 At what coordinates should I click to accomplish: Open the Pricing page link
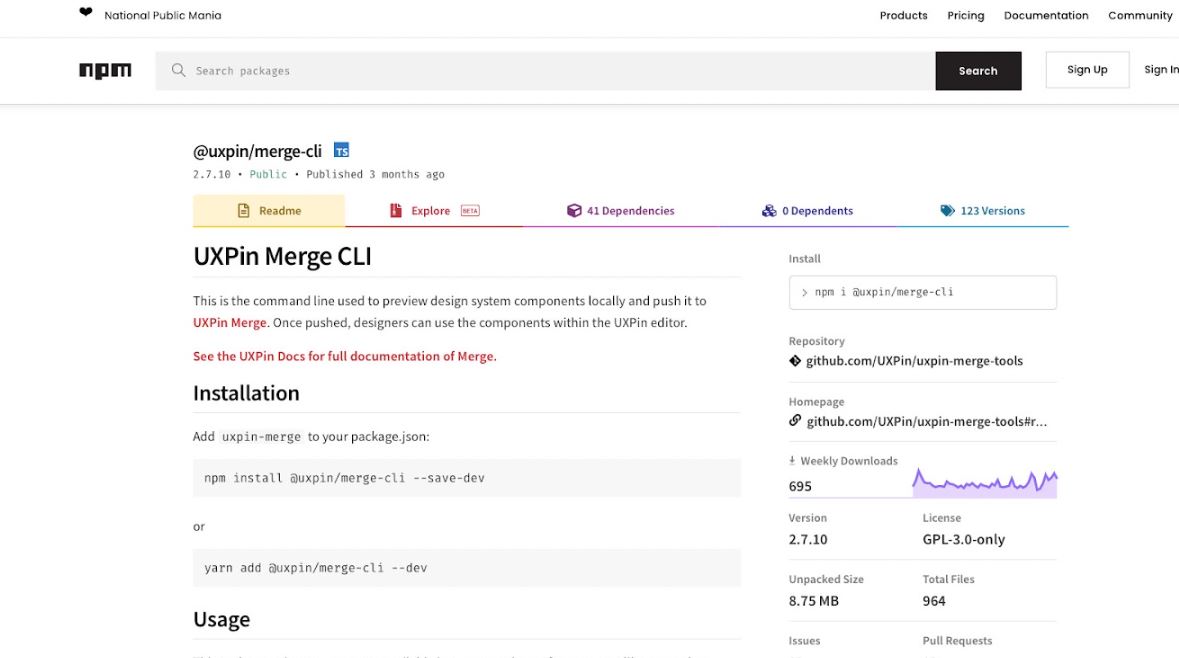(965, 15)
